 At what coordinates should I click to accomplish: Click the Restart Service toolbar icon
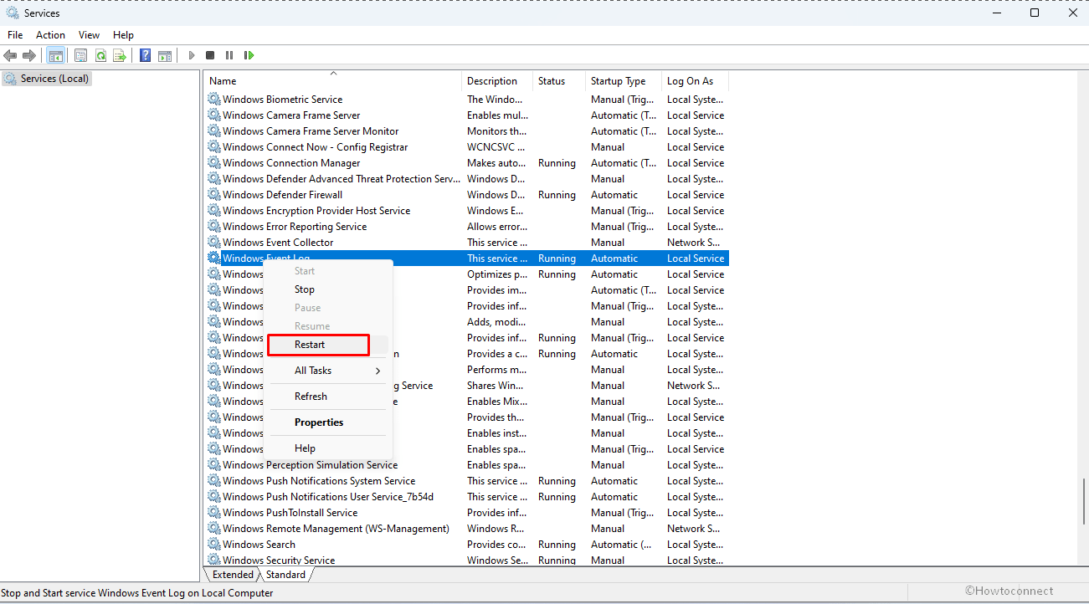click(x=249, y=56)
